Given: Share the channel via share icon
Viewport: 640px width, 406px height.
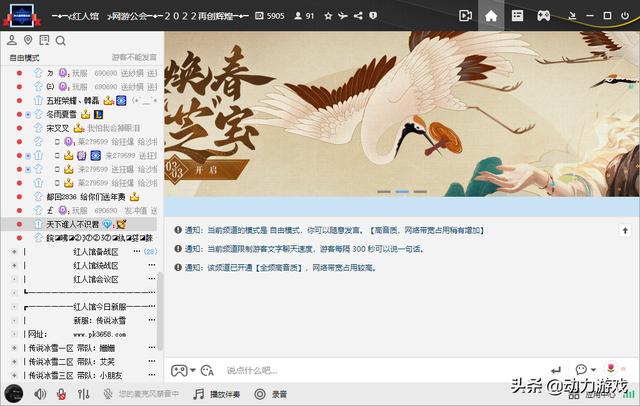Looking at the screenshot, I should (358, 16).
